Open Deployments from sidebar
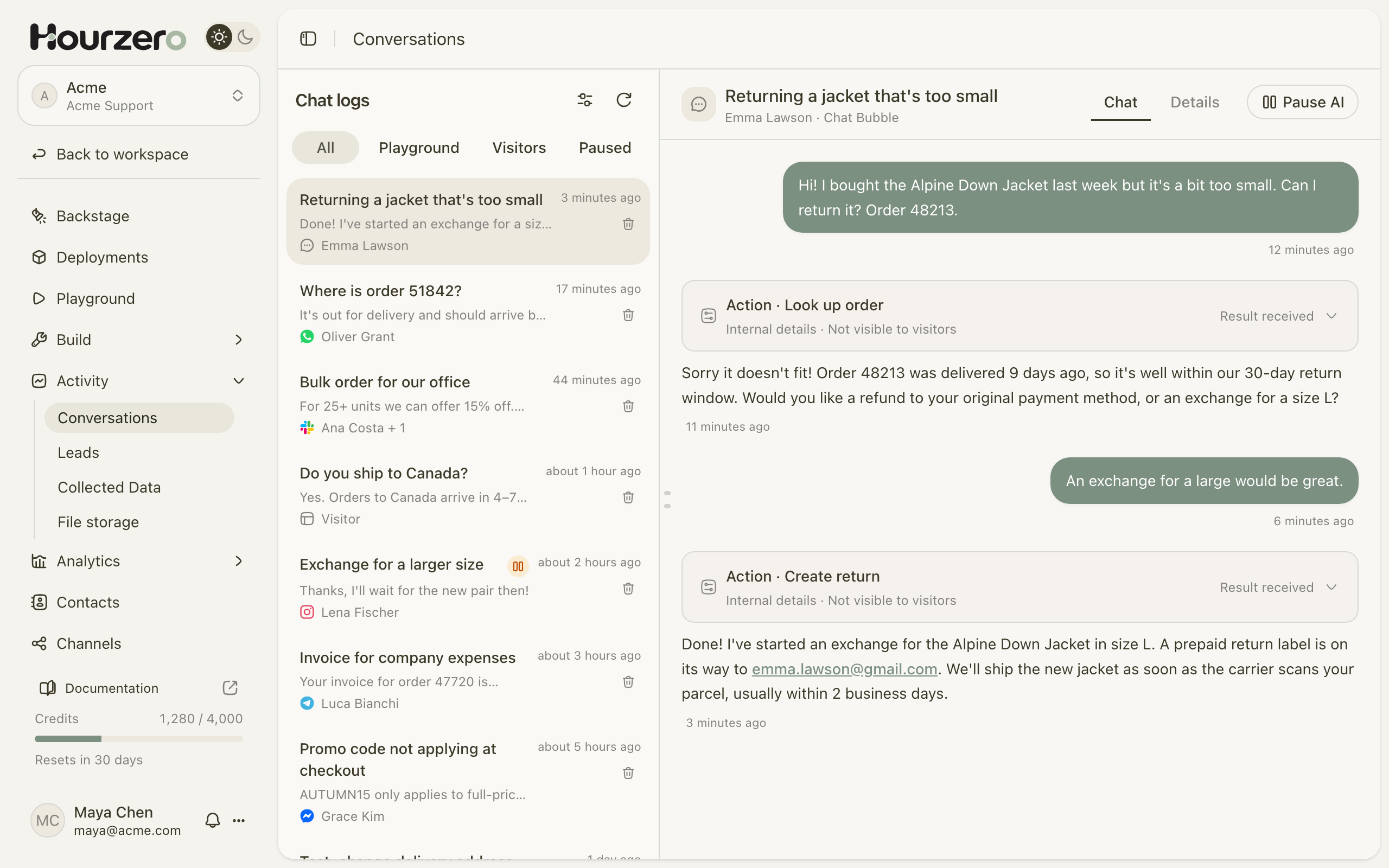The width and height of the screenshot is (1389, 868). (x=139, y=257)
